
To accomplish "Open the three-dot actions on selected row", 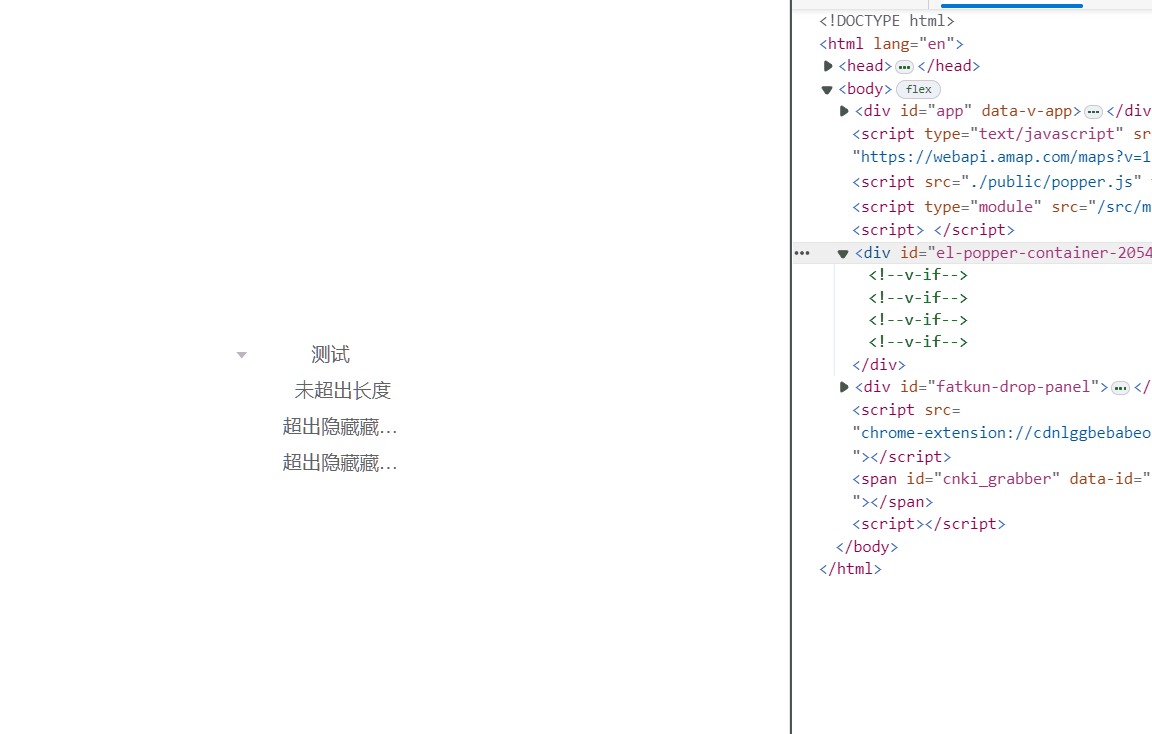I will click(x=802, y=253).
